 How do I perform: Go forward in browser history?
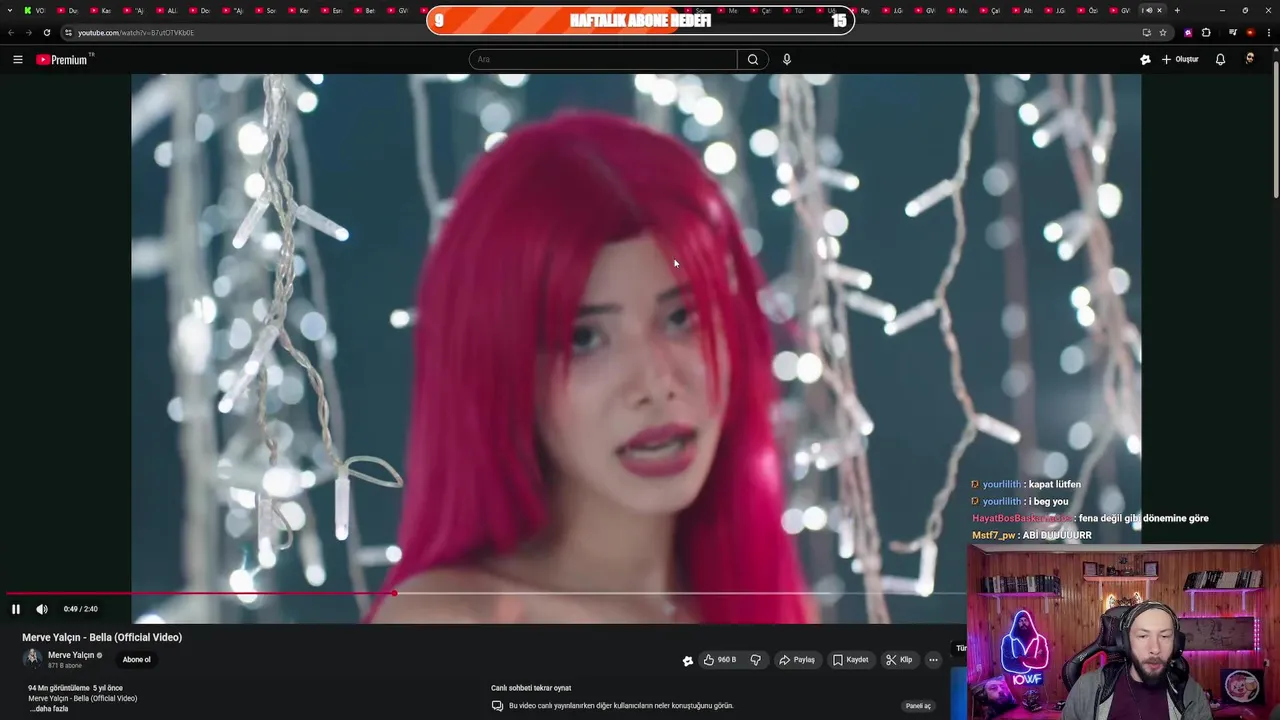tap(28, 32)
